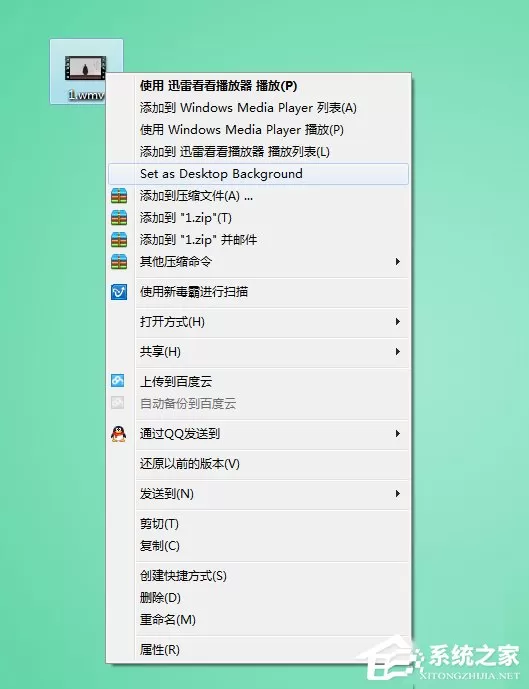Expand the 共享(H) submenu arrow

398,352
